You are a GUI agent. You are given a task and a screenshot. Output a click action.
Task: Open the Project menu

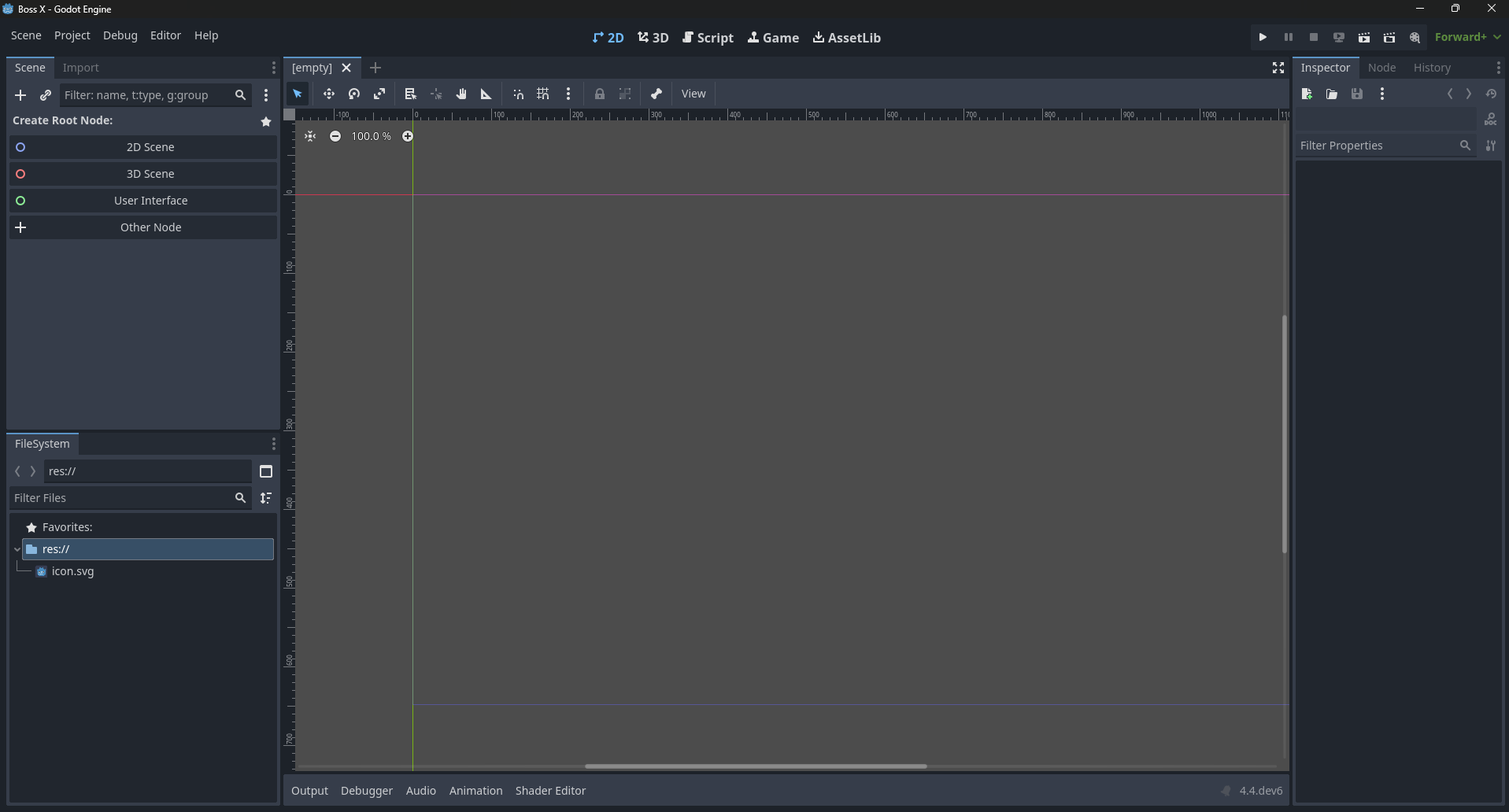72,35
